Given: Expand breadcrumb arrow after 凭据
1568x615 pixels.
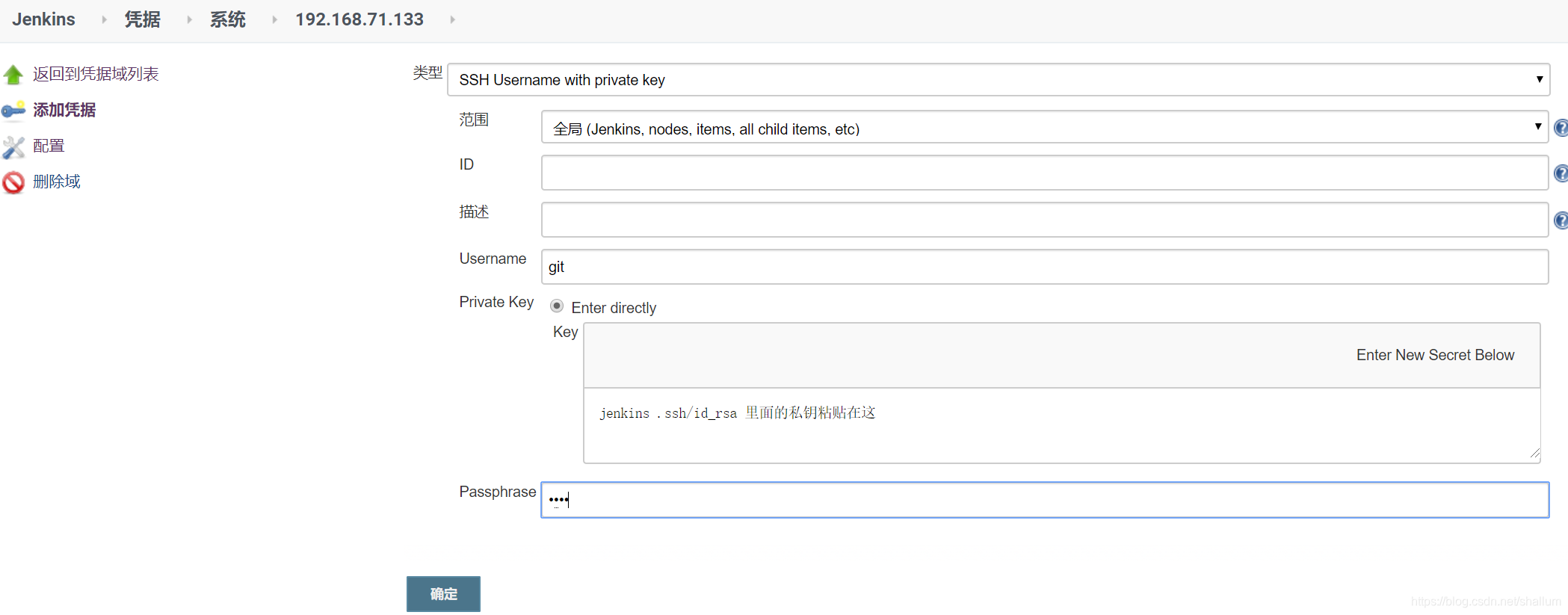Looking at the screenshot, I should tap(189, 19).
